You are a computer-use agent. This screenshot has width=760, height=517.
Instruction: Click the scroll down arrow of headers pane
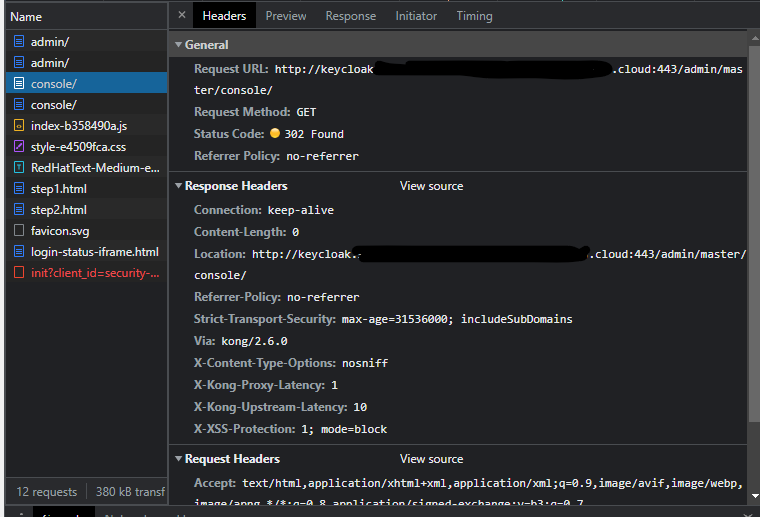(x=755, y=496)
